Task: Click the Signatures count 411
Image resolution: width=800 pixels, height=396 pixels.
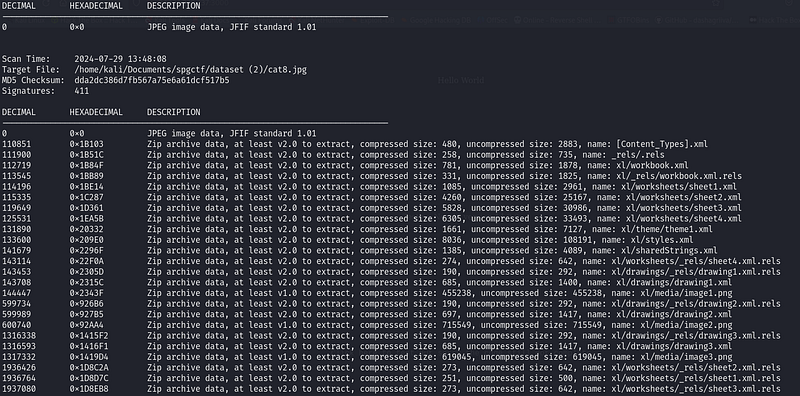Action: point(82,91)
